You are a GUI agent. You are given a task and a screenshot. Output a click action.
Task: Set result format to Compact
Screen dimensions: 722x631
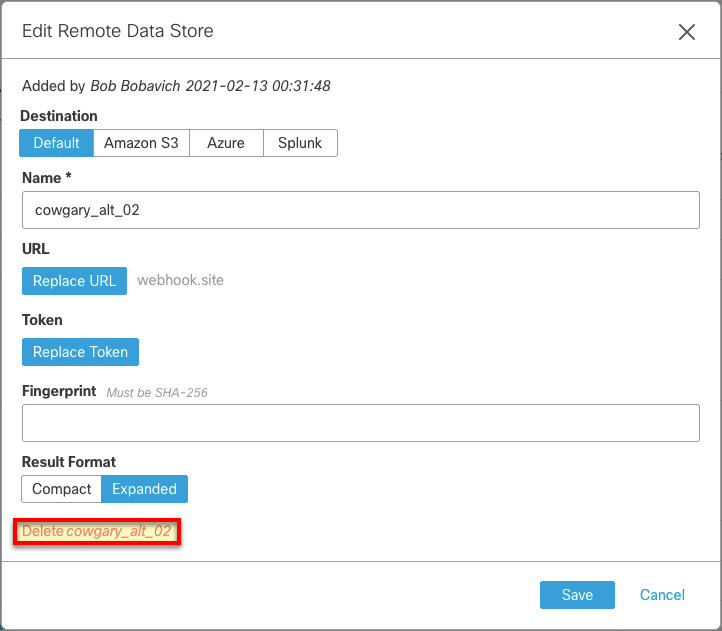coord(61,489)
